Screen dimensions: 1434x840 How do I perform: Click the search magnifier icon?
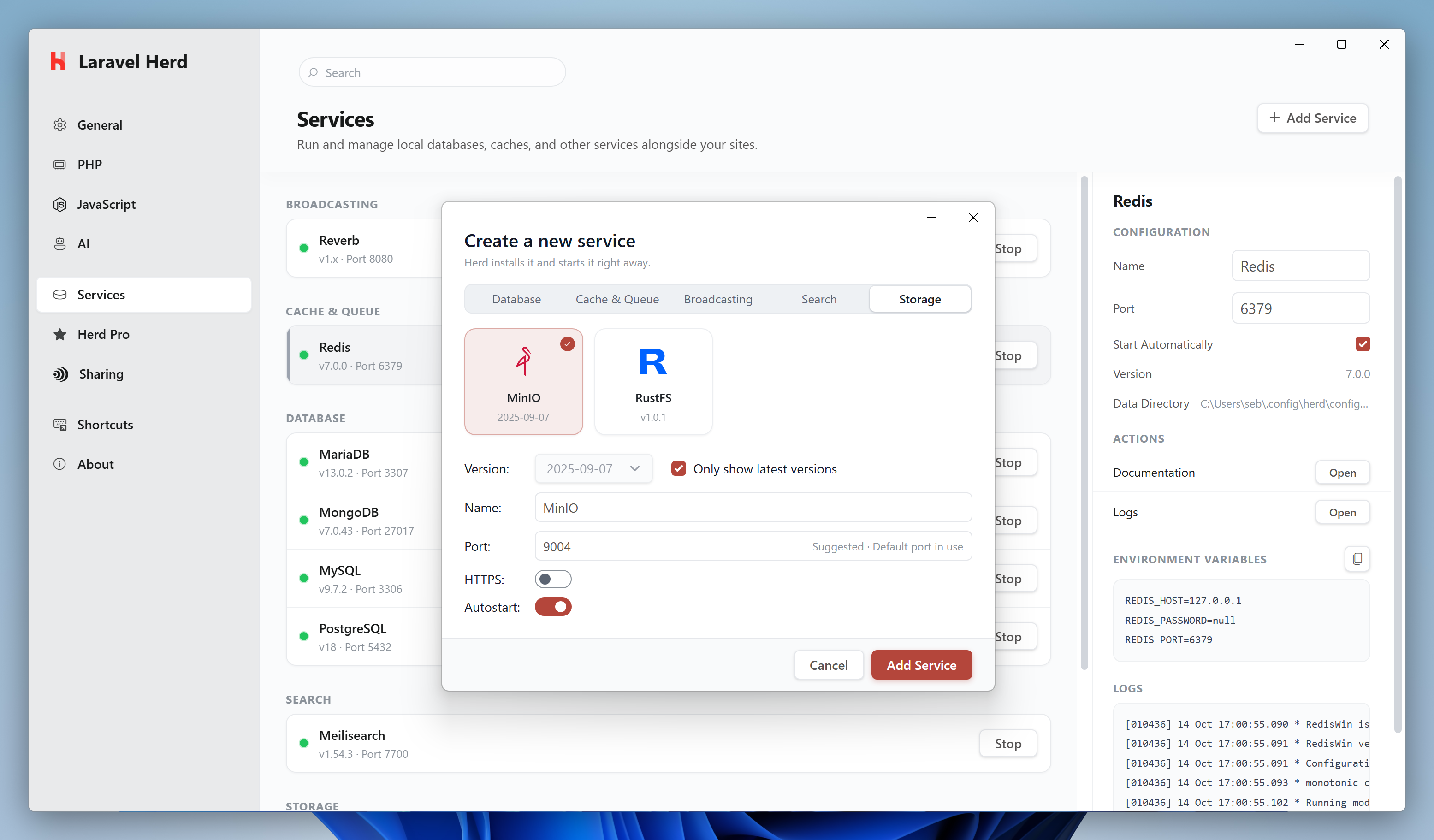(313, 72)
